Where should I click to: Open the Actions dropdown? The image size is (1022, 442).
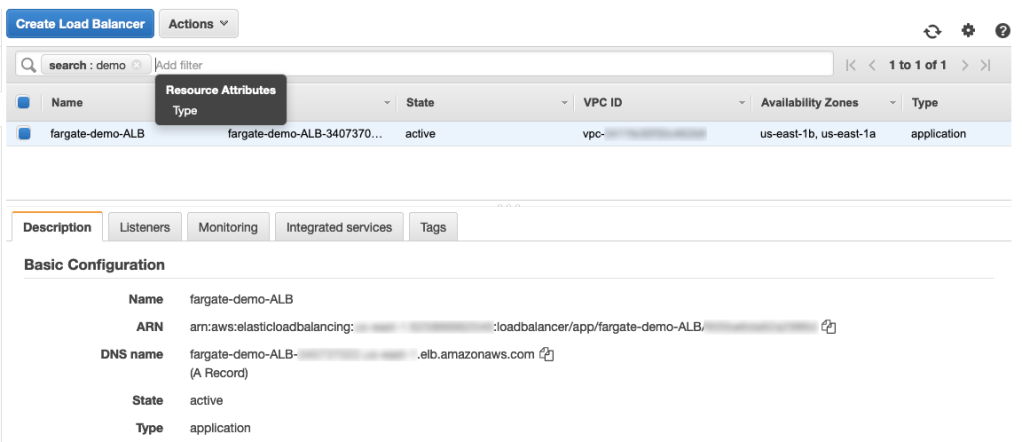coord(197,23)
